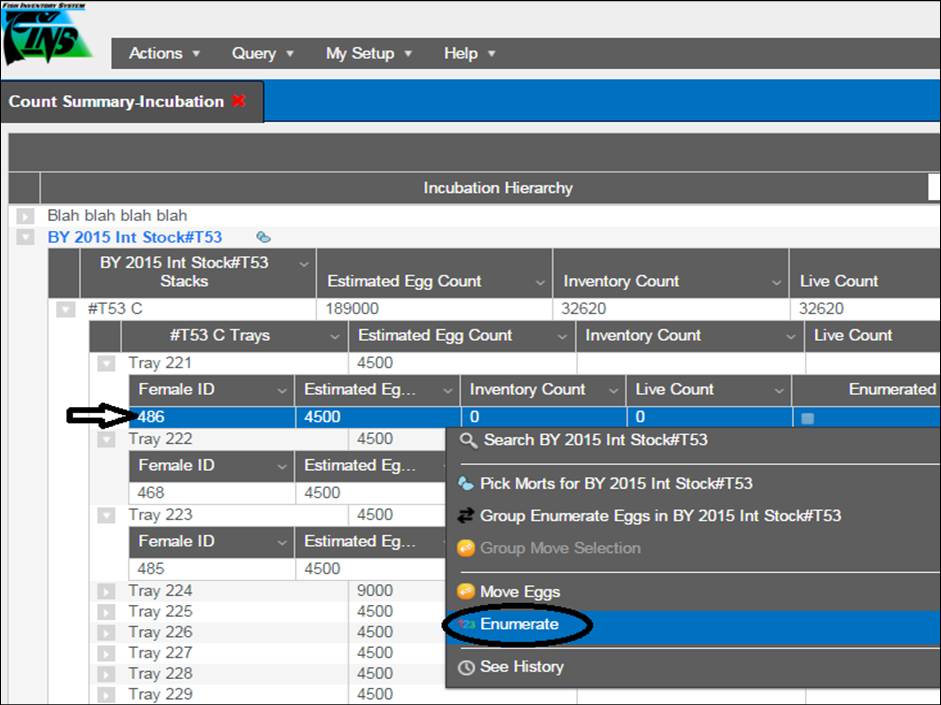Expand the Tray 224 row
Viewport: 941px width, 705px height.
tap(106, 591)
